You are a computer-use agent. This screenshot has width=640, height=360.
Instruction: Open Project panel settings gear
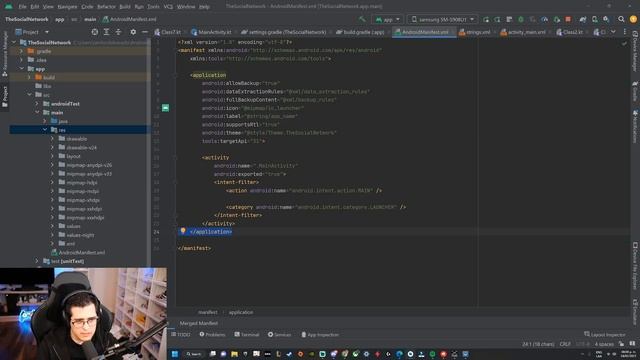point(133,32)
